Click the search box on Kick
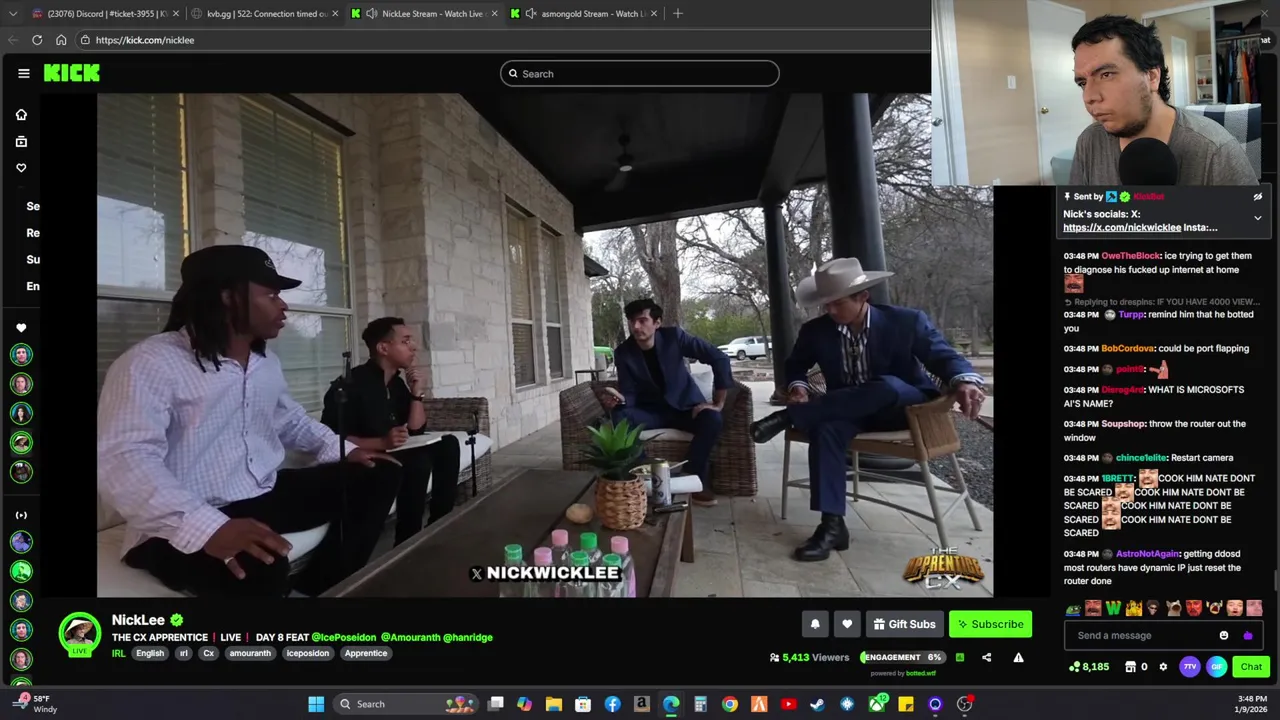Viewport: 1280px width, 720px height. [640, 73]
